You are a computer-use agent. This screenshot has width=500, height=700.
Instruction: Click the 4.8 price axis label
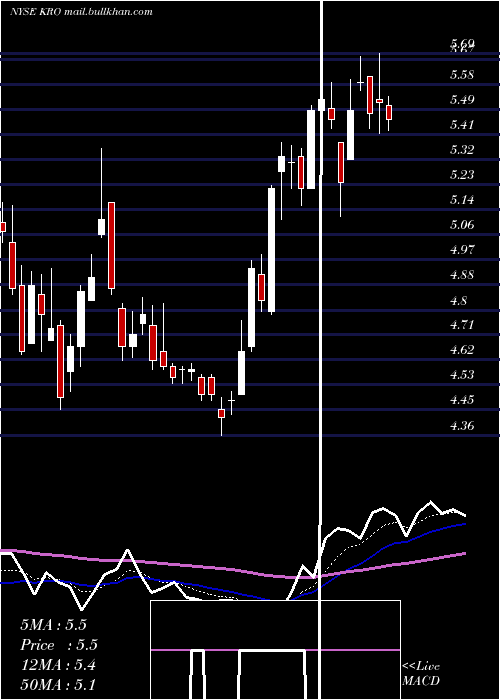coord(458,300)
